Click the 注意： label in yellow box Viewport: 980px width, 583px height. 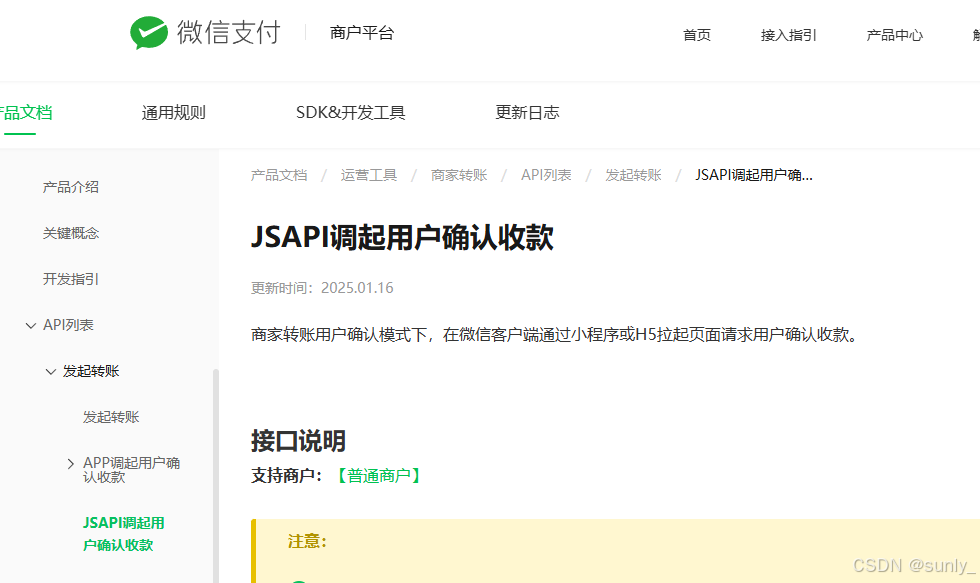307,542
